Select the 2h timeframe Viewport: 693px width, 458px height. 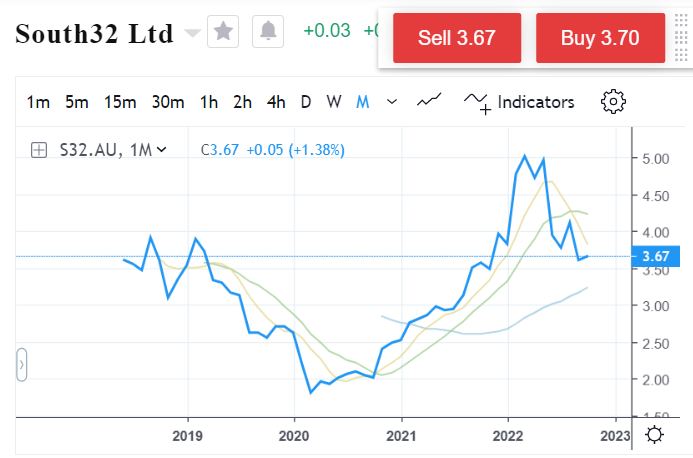coord(242,102)
